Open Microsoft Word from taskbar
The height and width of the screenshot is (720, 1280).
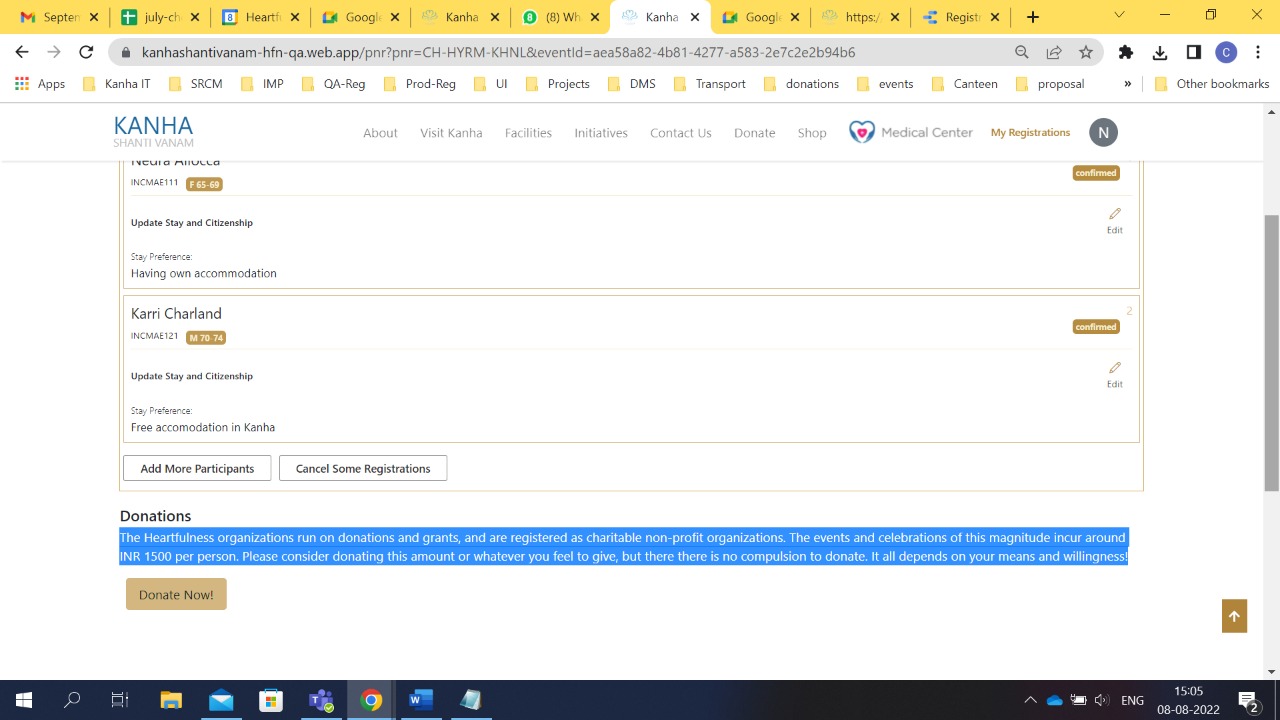(421, 700)
